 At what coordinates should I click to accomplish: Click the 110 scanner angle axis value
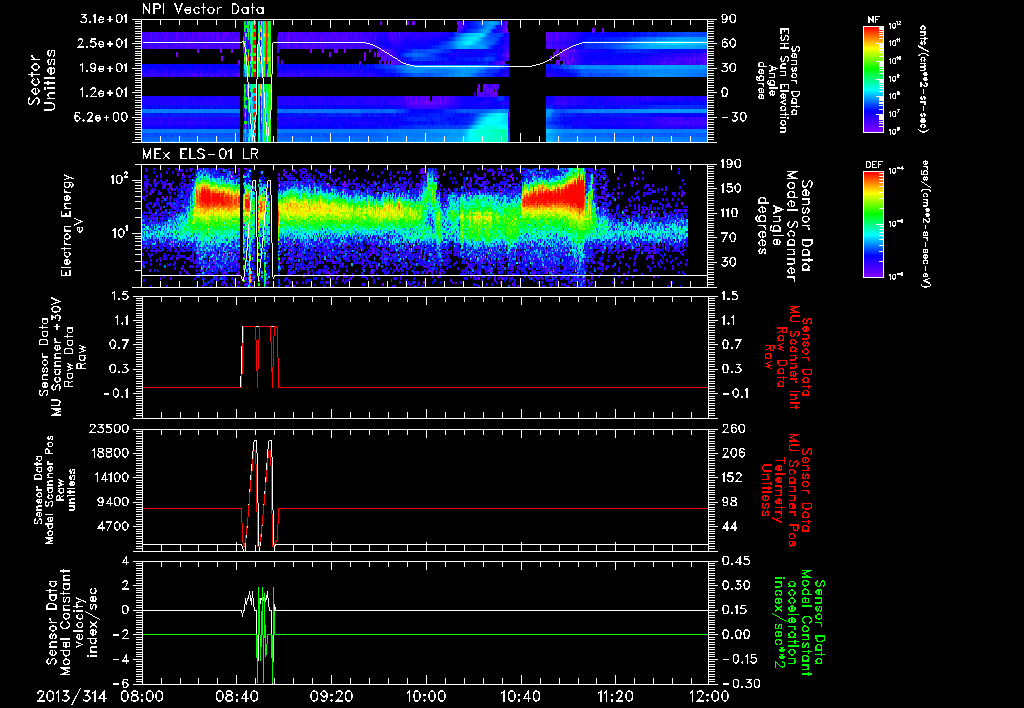[x=732, y=213]
